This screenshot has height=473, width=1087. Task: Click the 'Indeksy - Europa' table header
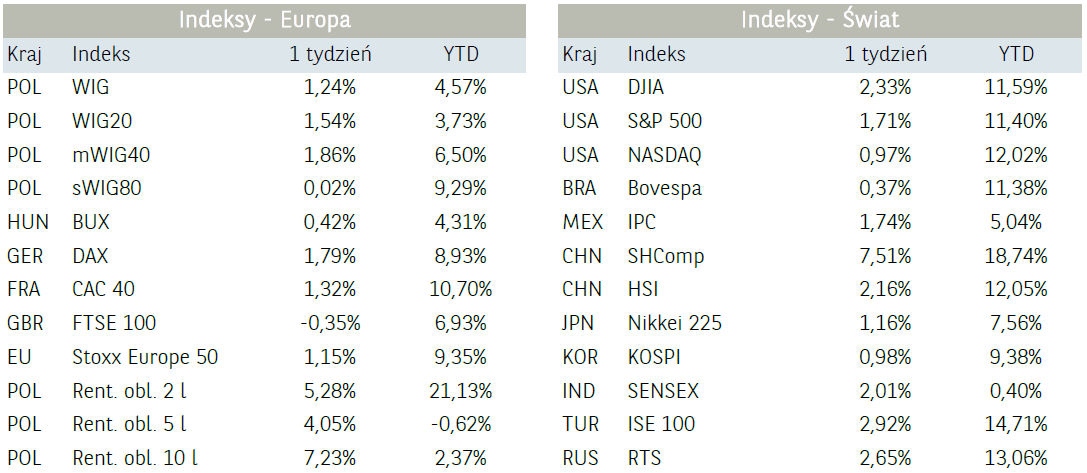click(265, 20)
